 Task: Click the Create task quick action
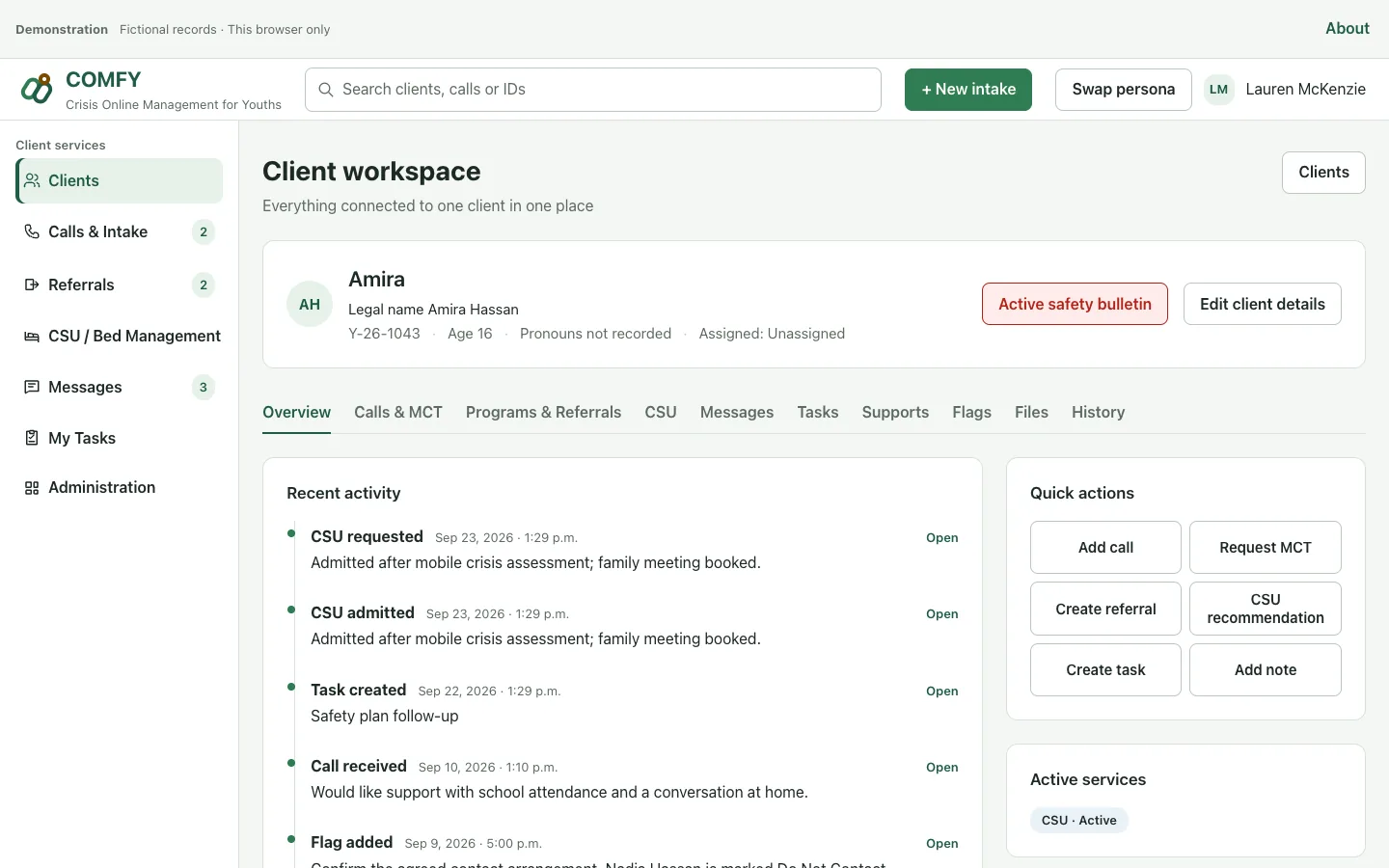click(x=1105, y=670)
